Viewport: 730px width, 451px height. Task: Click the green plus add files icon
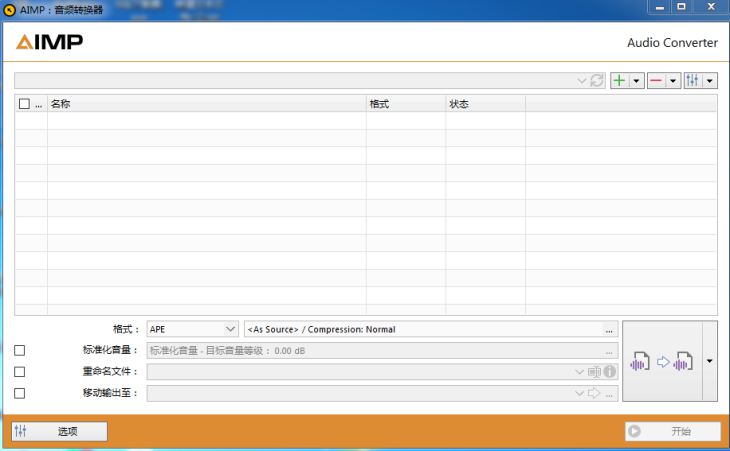(x=619, y=81)
